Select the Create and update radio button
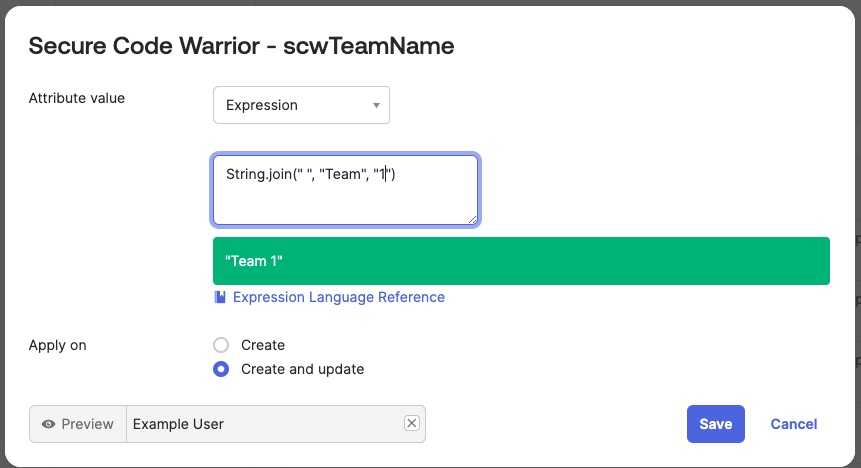The image size is (861, 468). click(221, 369)
